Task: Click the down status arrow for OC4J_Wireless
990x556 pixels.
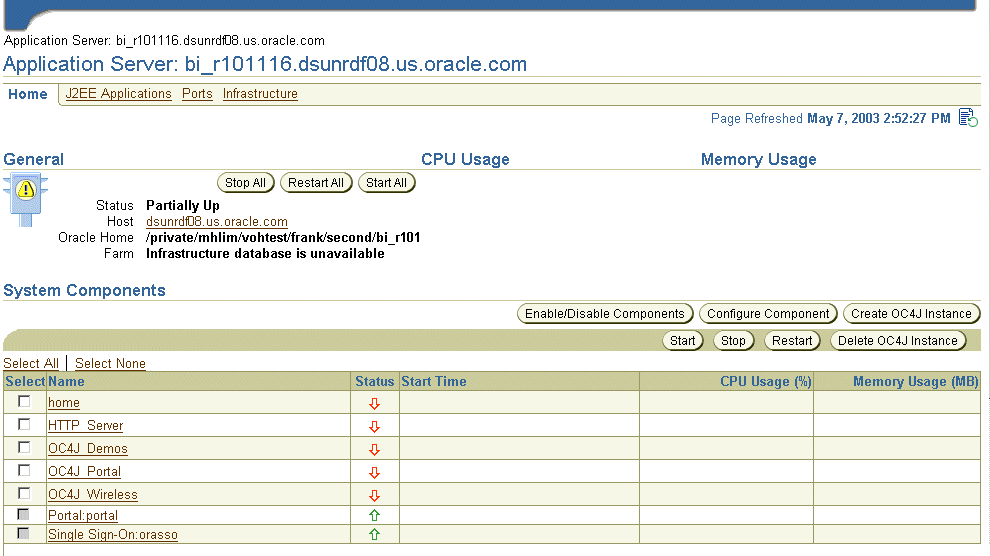Action: pyautogui.click(x=374, y=495)
